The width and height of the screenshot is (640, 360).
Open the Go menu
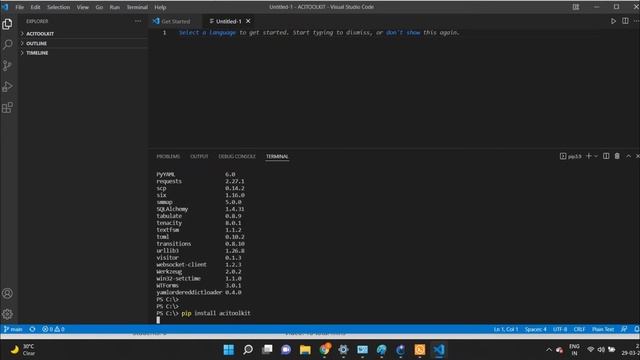pyautogui.click(x=99, y=7)
